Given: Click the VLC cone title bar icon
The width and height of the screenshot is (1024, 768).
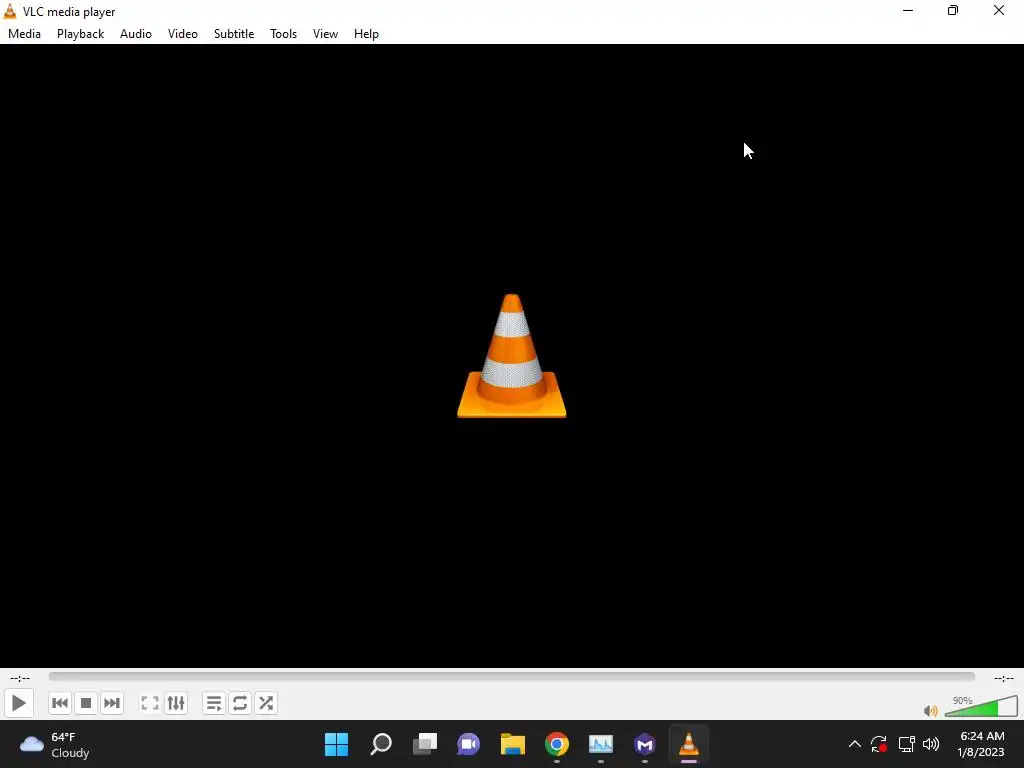Looking at the screenshot, I should pos(10,11).
